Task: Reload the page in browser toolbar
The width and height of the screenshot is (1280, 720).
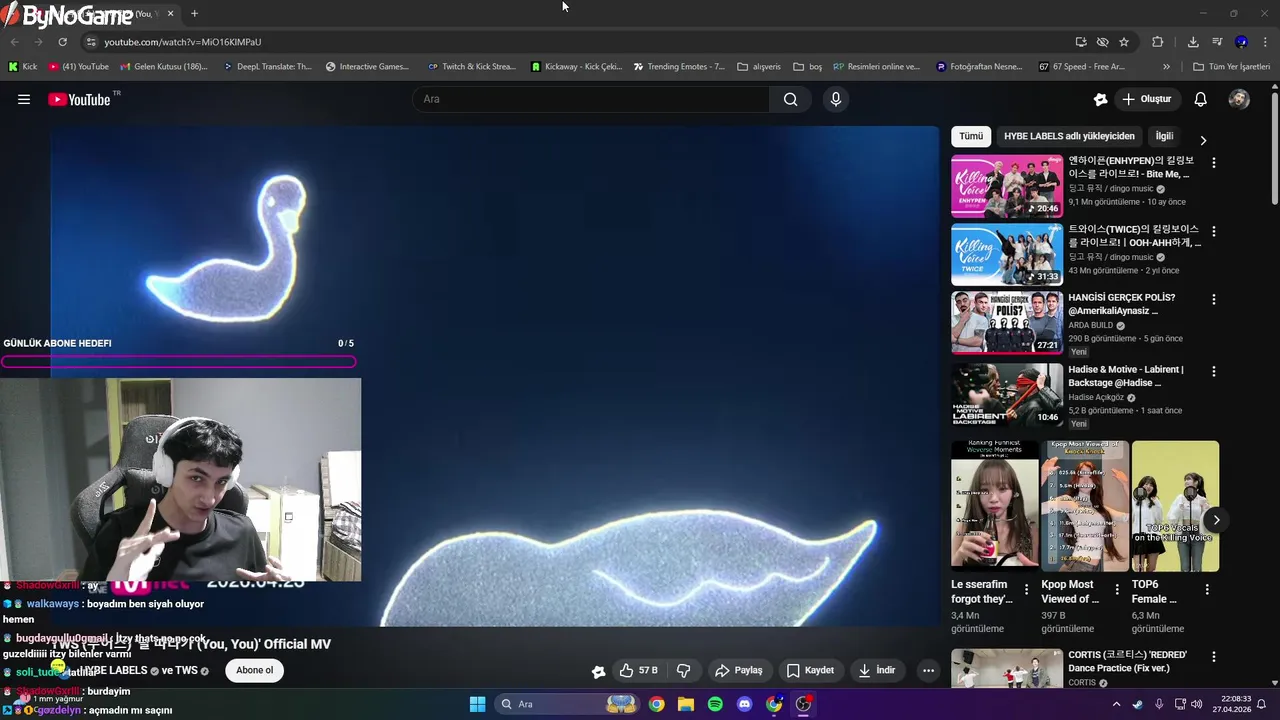Action: pyautogui.click(x=62, y=42)
